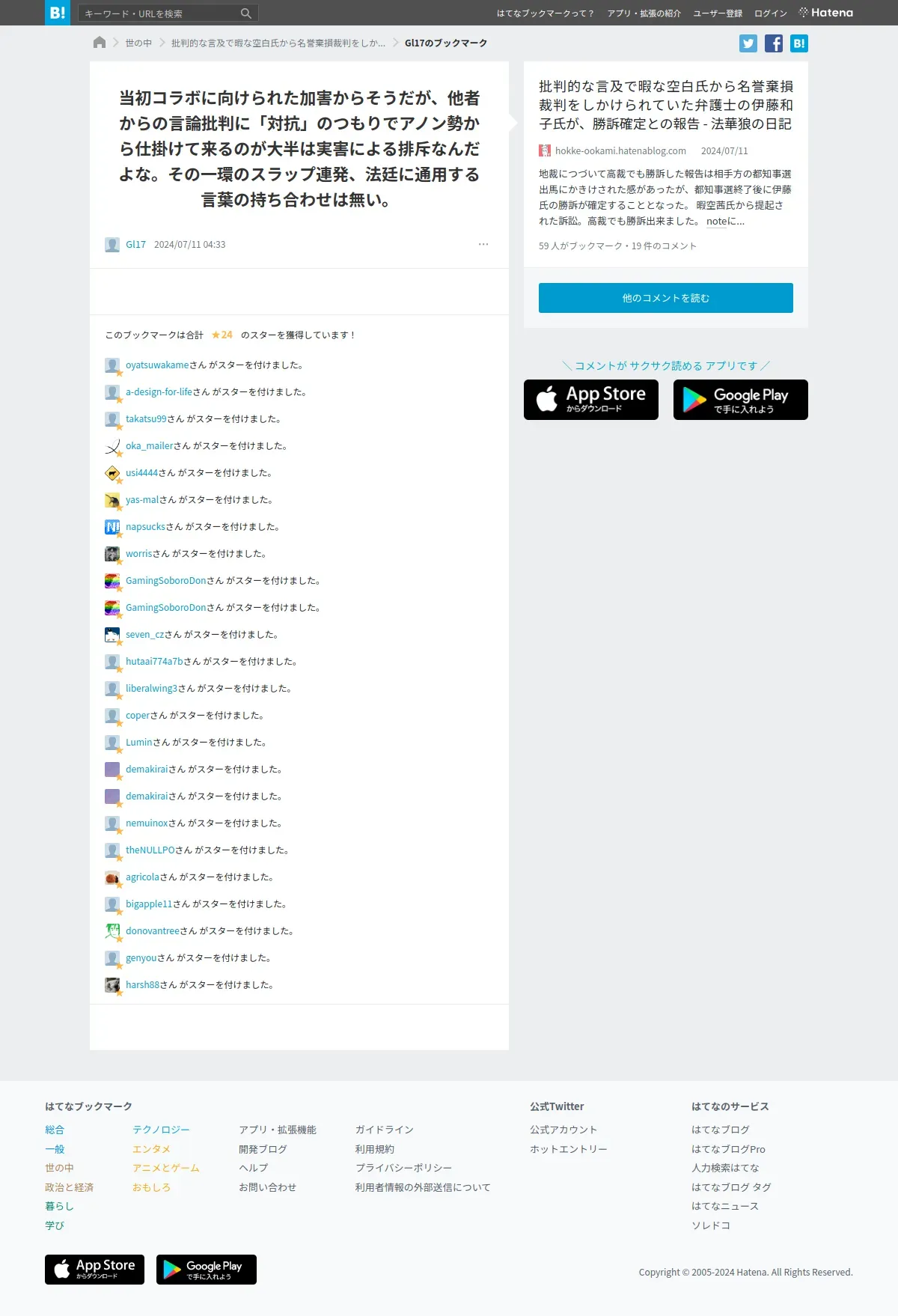Screen dimensions: 898x1316
Task: Click Gl17's user avatar
Action: coord(112,245)
